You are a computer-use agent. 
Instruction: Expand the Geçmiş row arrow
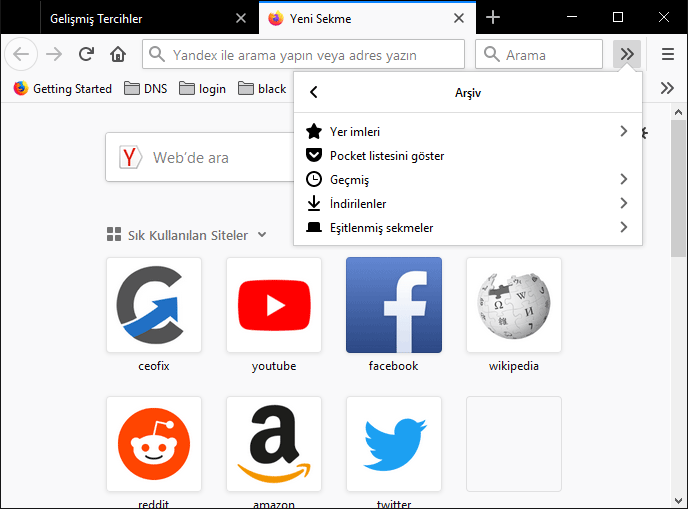pyautogui.click(x=624, y=179)
